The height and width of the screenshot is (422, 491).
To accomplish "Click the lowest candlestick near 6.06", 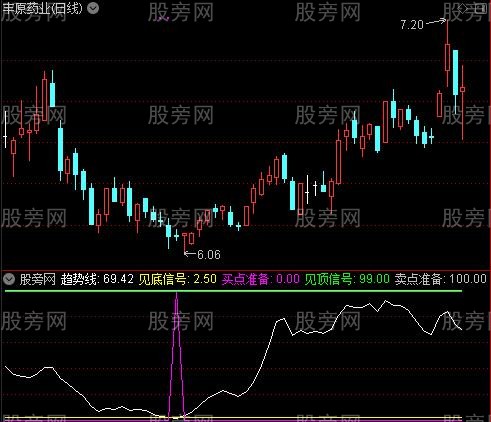I will coord(184,243).
